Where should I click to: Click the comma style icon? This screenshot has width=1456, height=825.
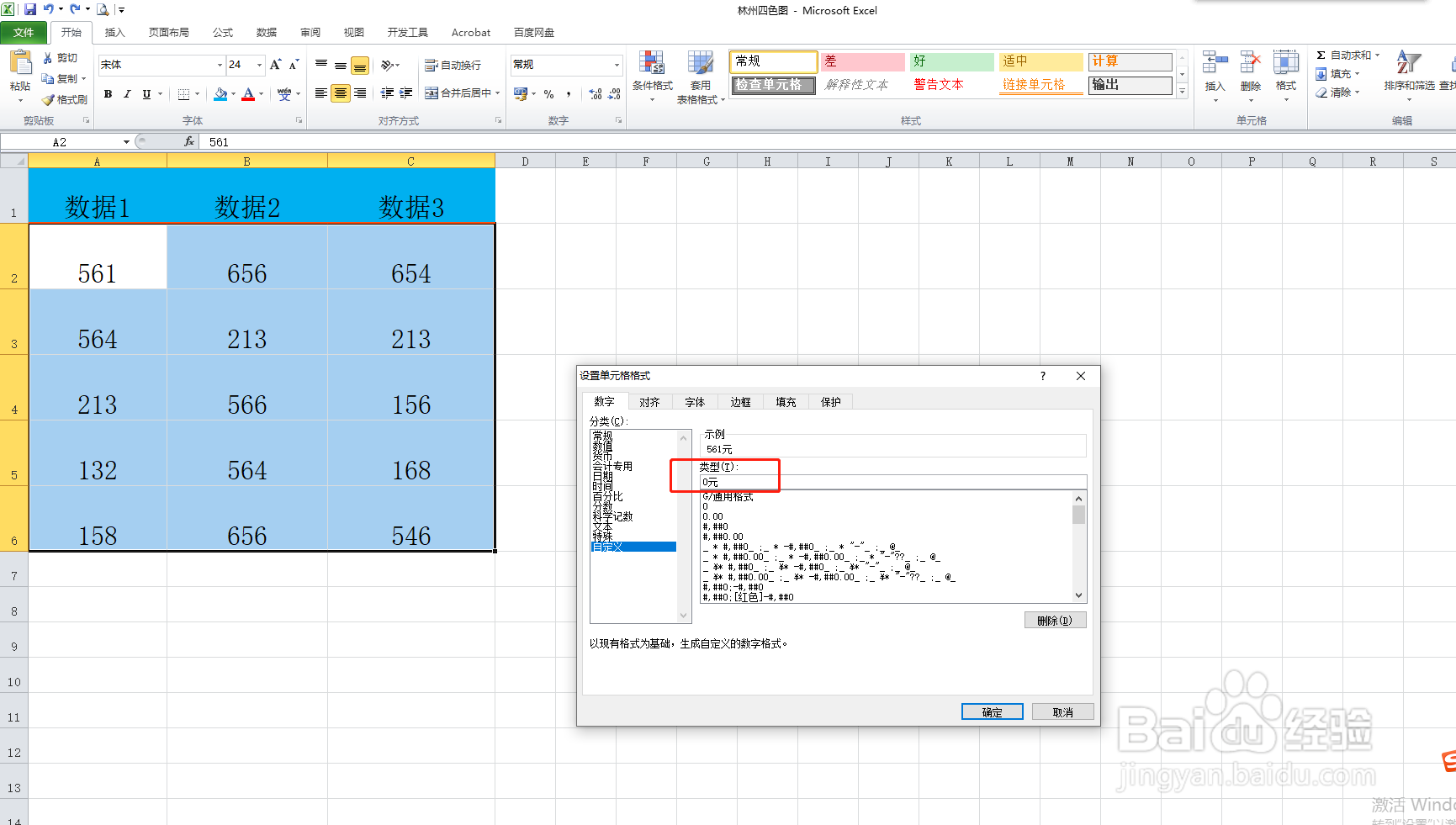pos(569,94)
